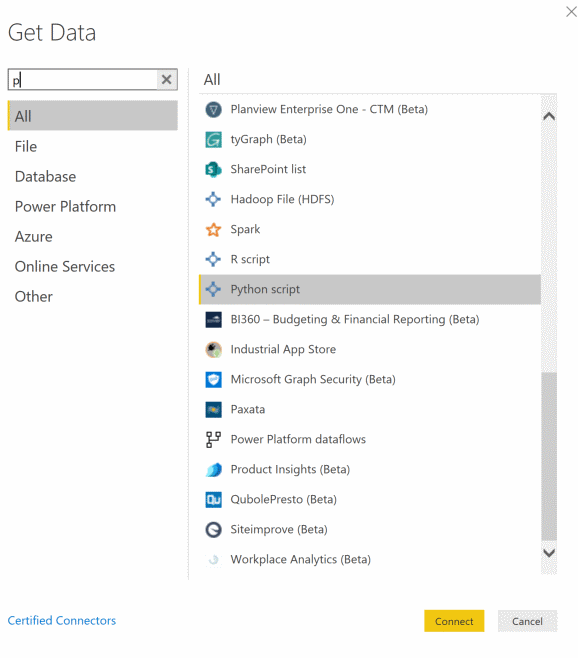Open the Certified Connectors link
This screenshot has width=578, height=658.
(x=62, y=620)
